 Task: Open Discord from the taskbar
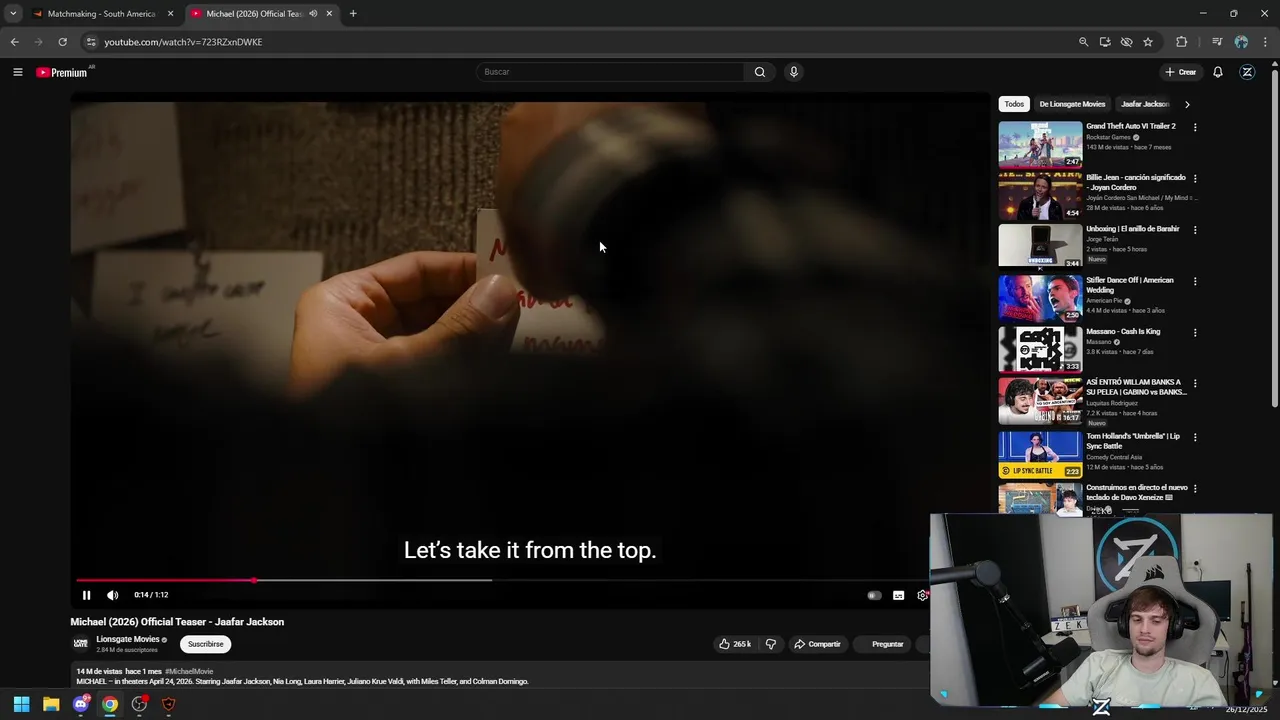tap(81, 704)
